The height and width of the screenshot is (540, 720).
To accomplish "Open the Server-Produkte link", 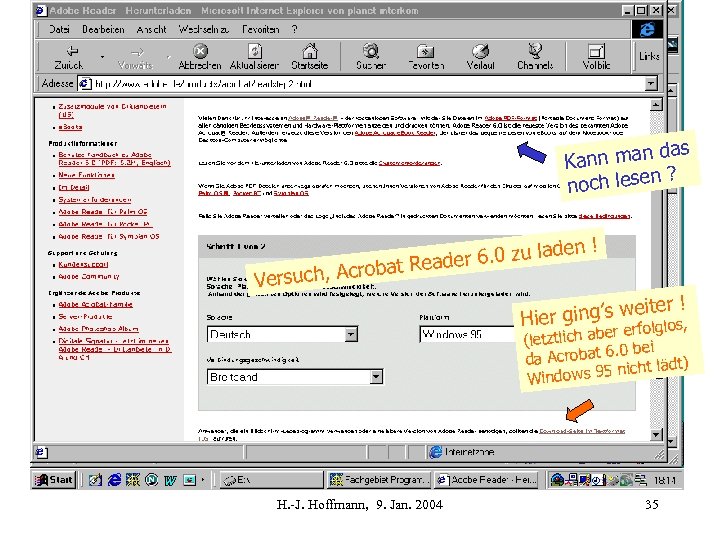I will pos(85,316).
